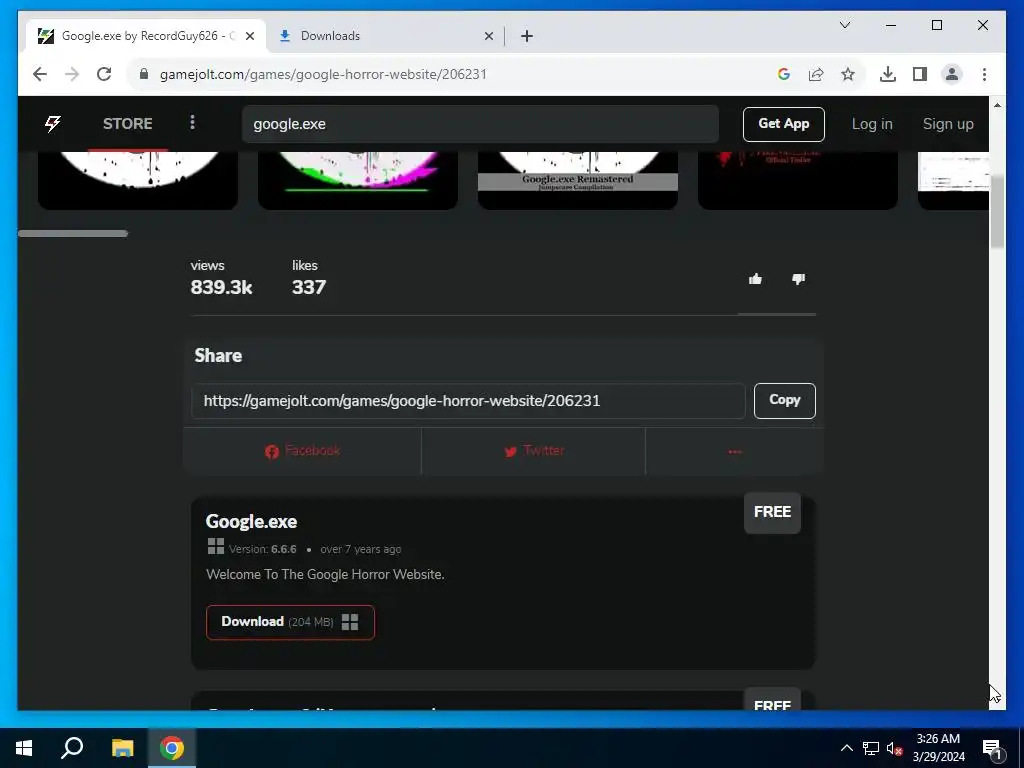Click the page scrollbar up arrow
The width and height of the screenshot is (1024, 768).
[997, 104]
